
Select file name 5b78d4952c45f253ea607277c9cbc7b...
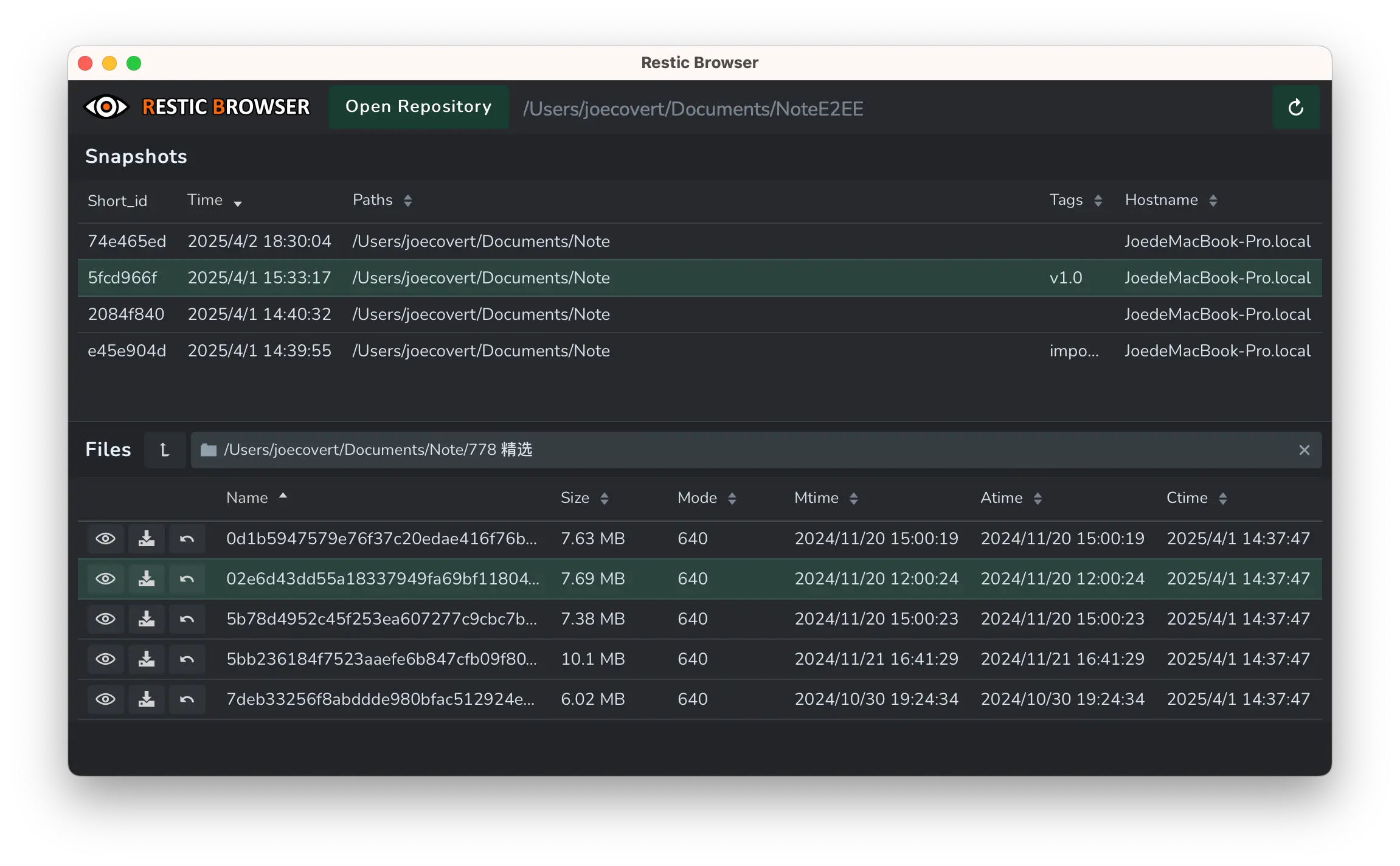coord(381,619)
